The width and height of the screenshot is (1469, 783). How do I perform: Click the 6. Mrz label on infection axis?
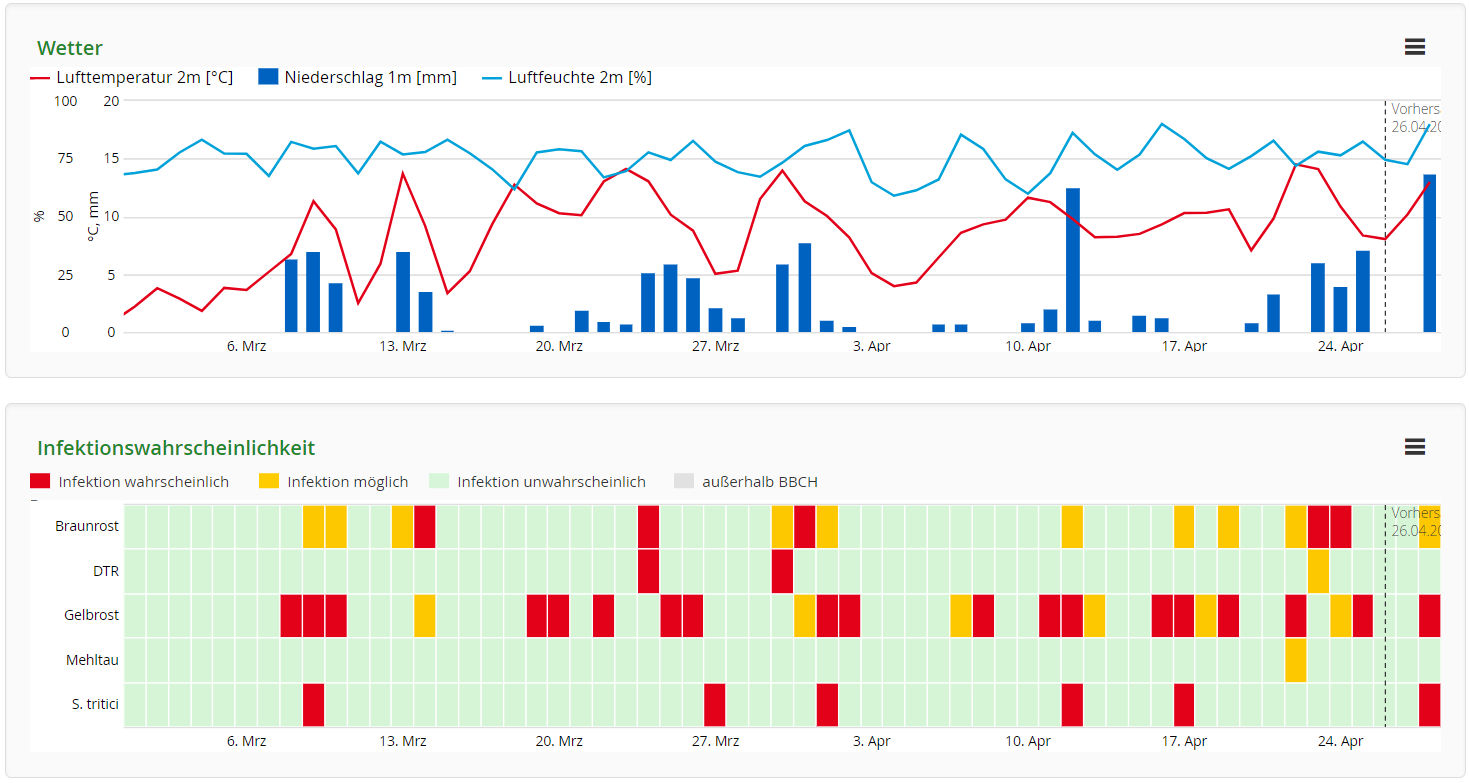pyautogui.click(x=247, y=741)
